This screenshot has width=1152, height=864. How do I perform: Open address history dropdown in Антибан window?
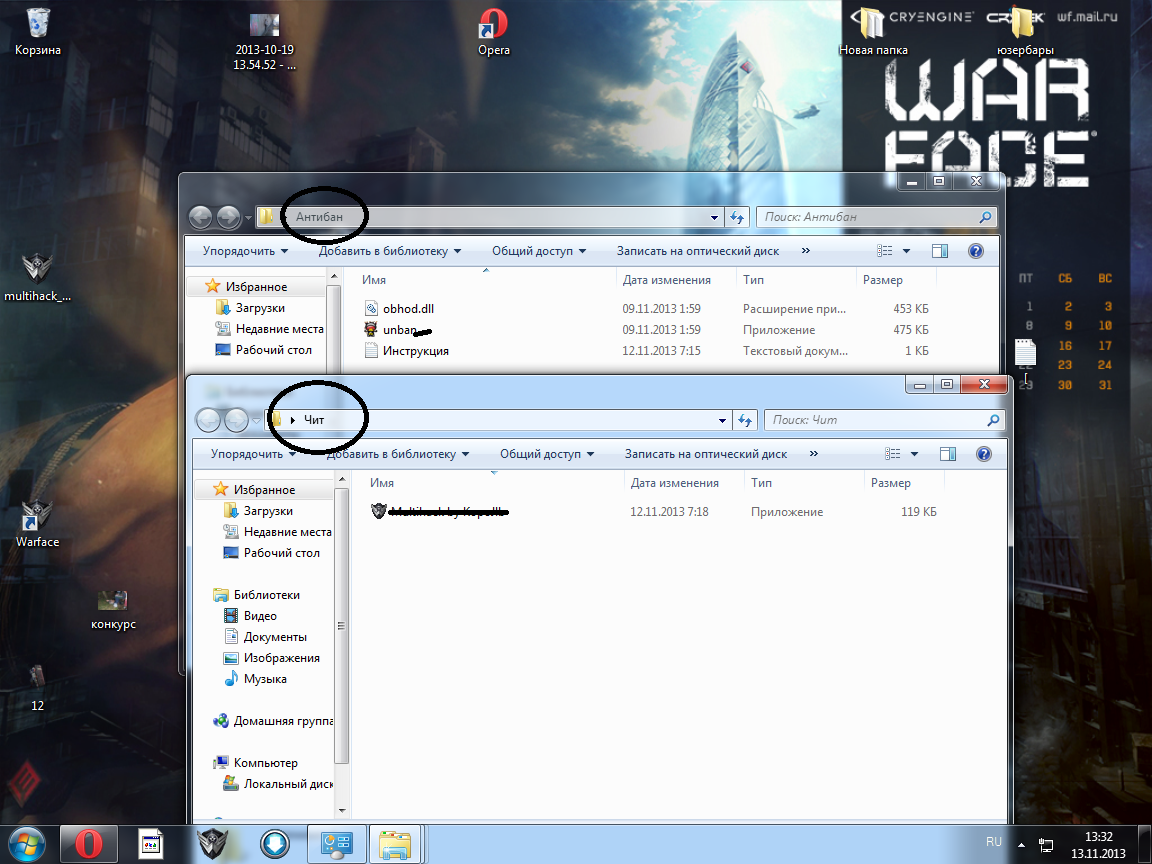click(714, 217)
